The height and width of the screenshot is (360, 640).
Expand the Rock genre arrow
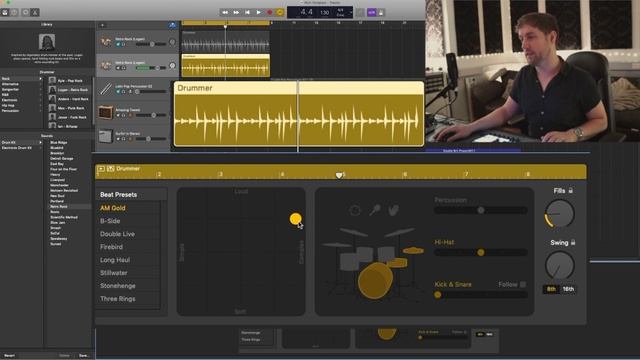coord(40,78)
